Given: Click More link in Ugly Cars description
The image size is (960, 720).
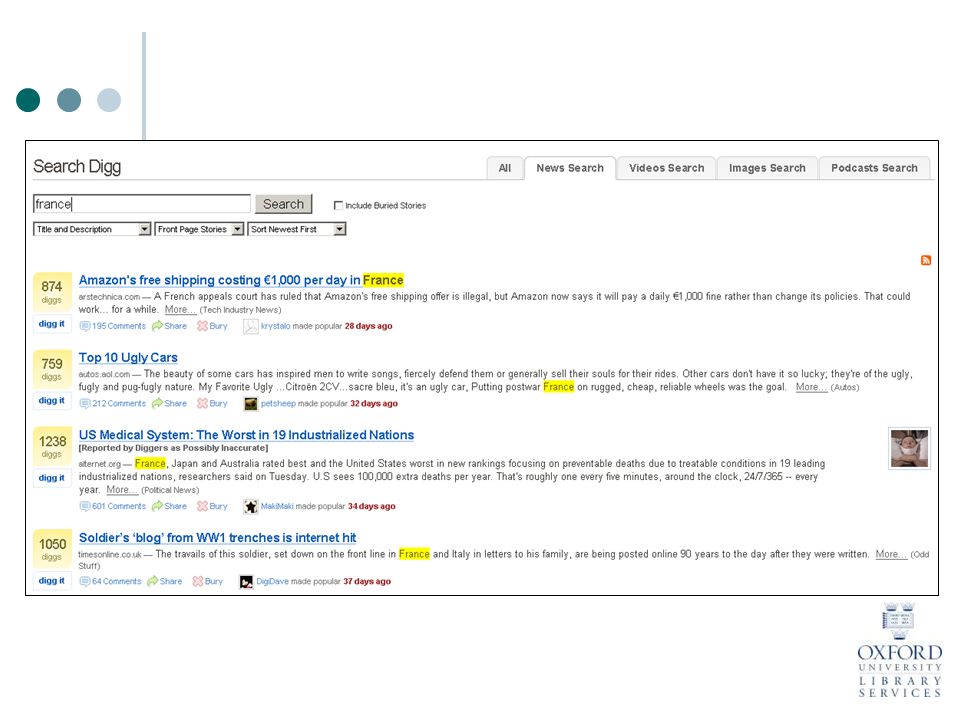Looking at the screenshot, I should [811, 387].
